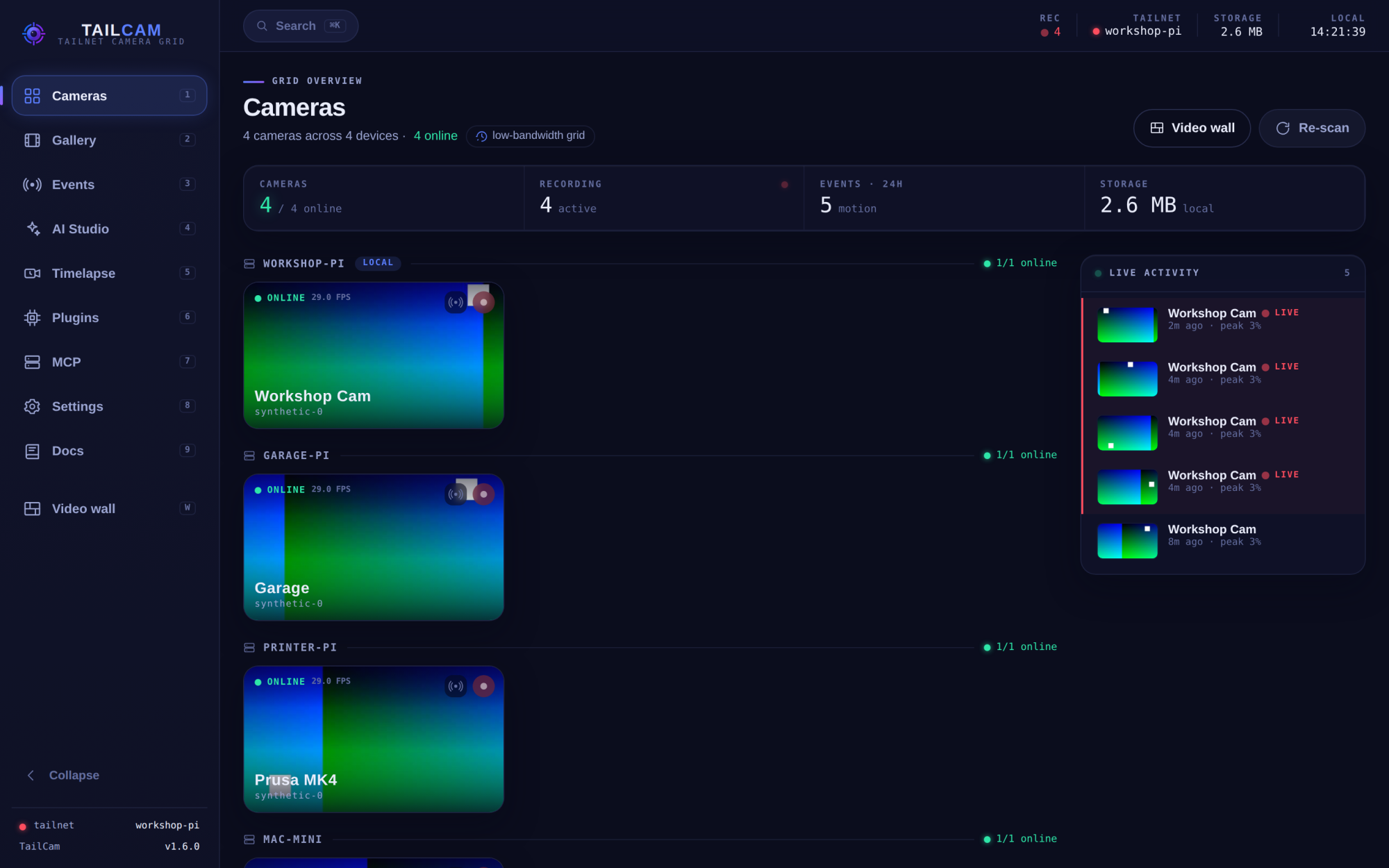
Task: Toggle motion detection on Prusa MK4
Action: click(456, 686)
